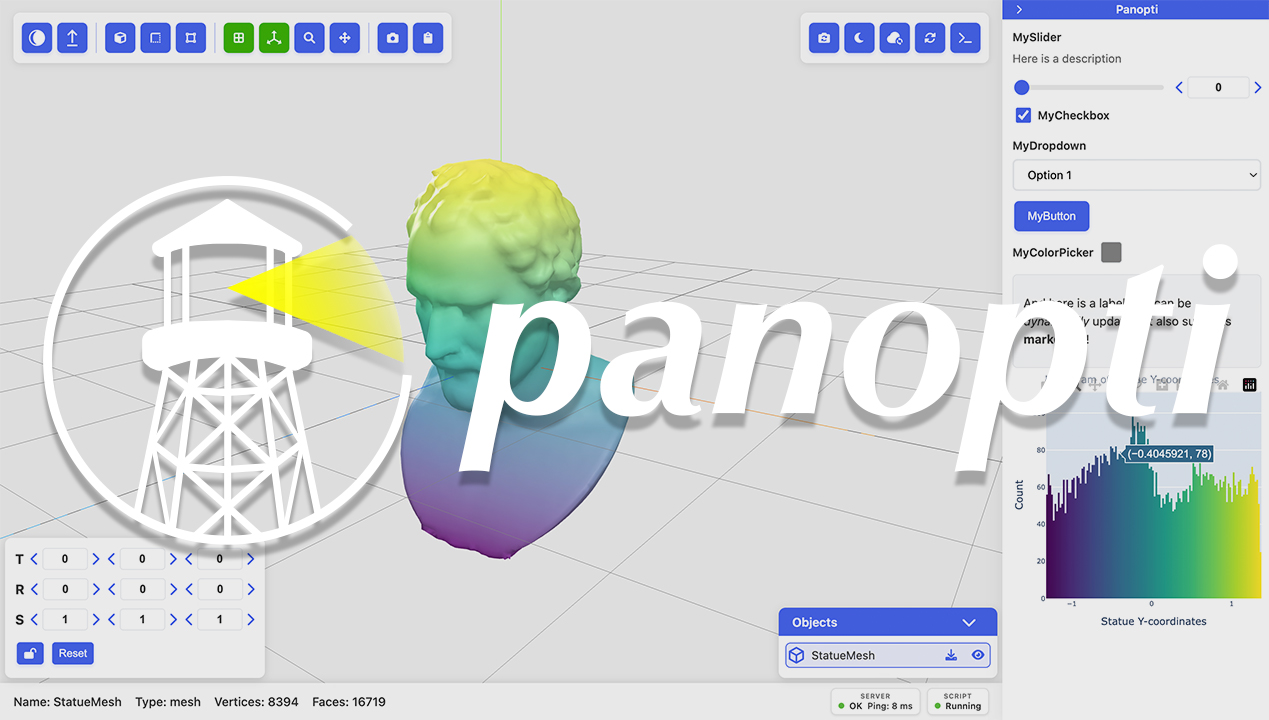
Task: Click the dashed square selection icon
Action: [x=155, y=38]
